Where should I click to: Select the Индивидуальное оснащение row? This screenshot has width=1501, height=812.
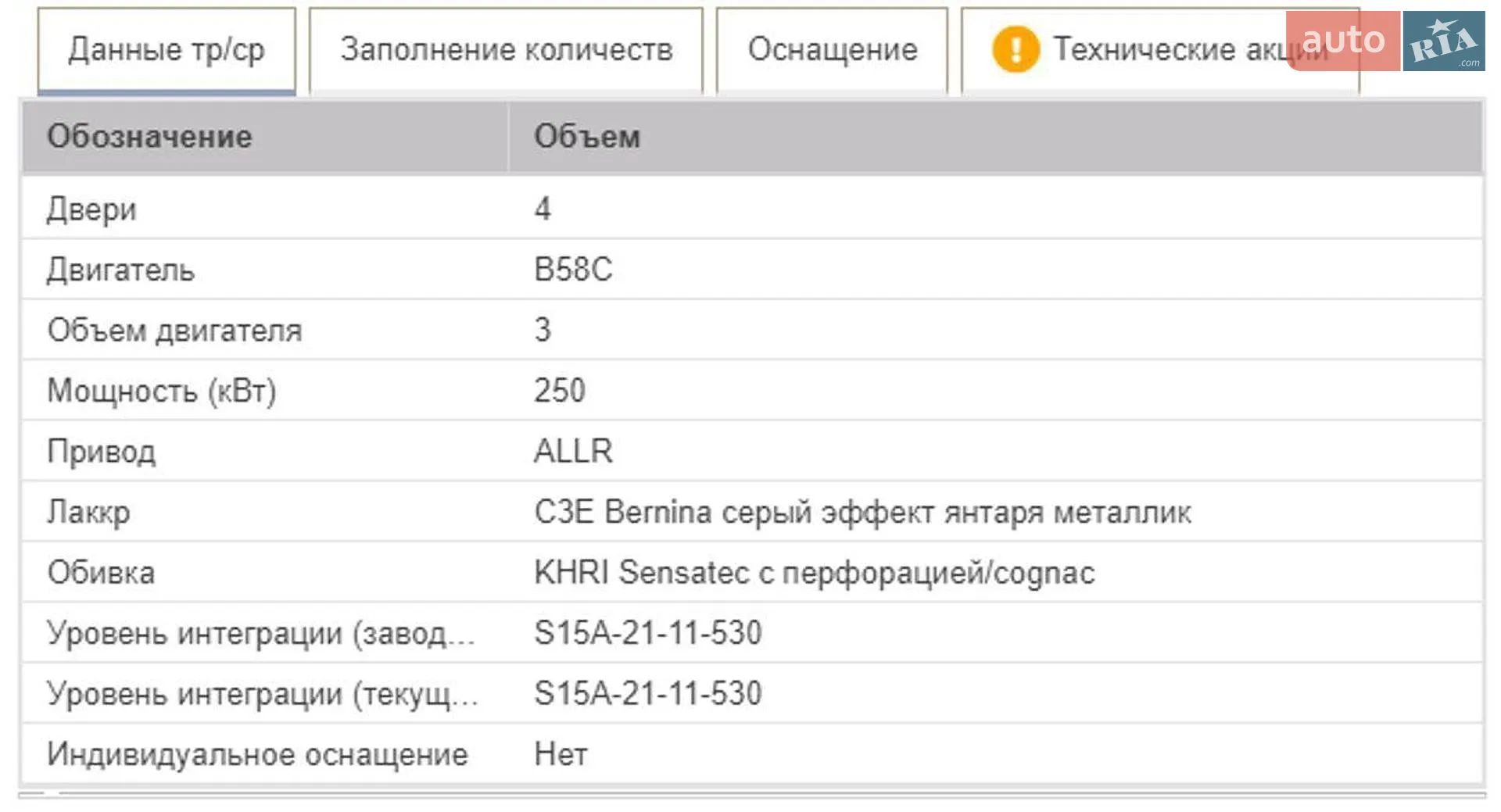pyautogui.click(x=752, y=754)
